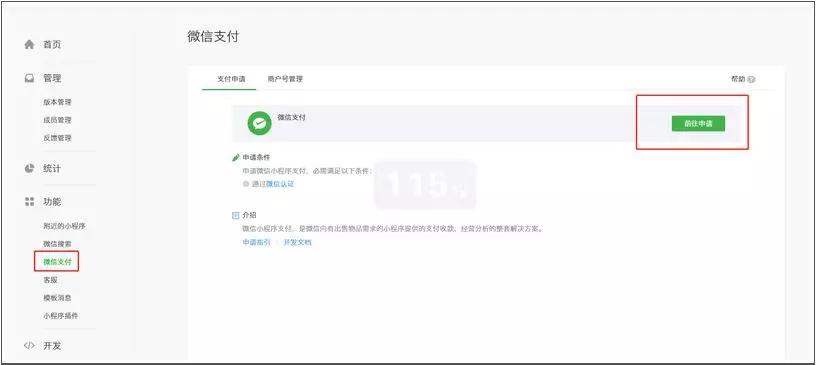Click the 微信支付 label beside the logo
The image size is (816, 365).
[x=292, y=118]
